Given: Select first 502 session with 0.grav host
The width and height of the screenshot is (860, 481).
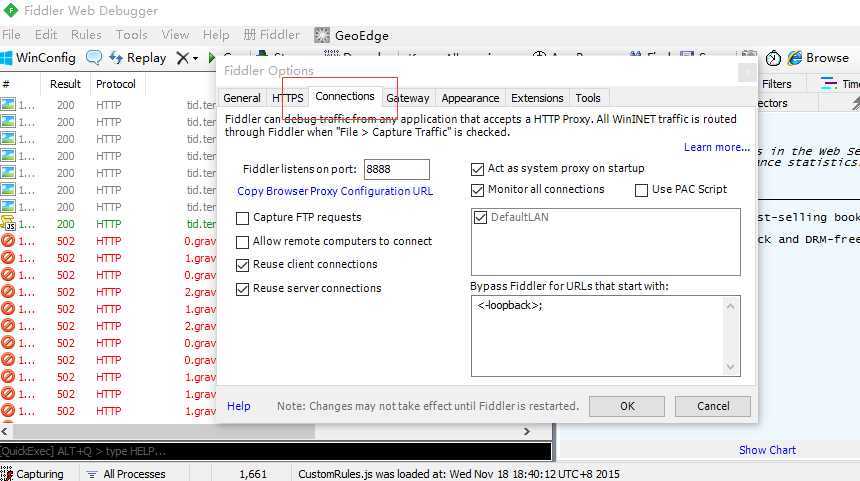Looking at the screenshot, I should [108, 241].
